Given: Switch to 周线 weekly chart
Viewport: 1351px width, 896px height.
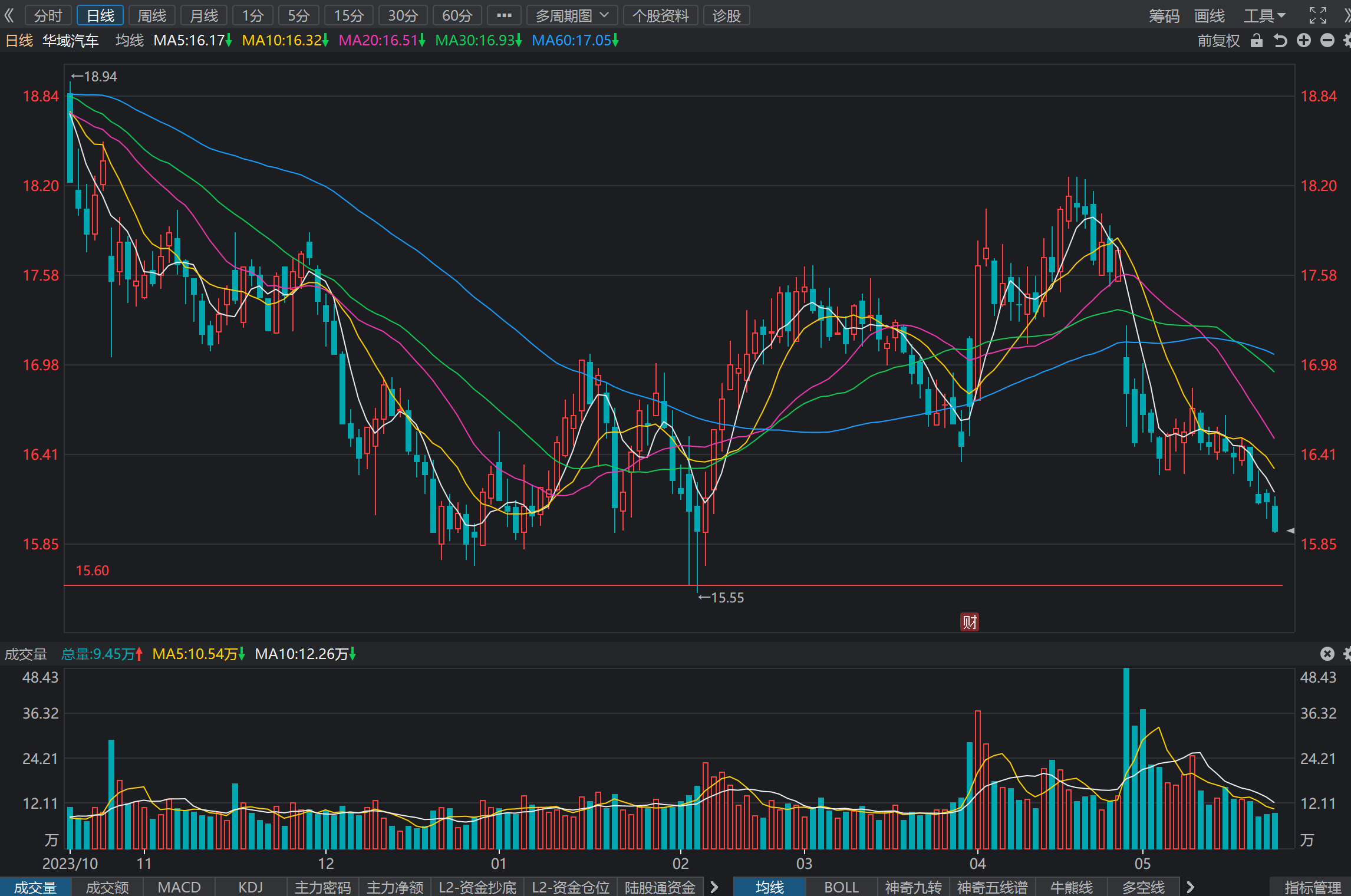Looking at the screenshot, I should tap(152, 15).
